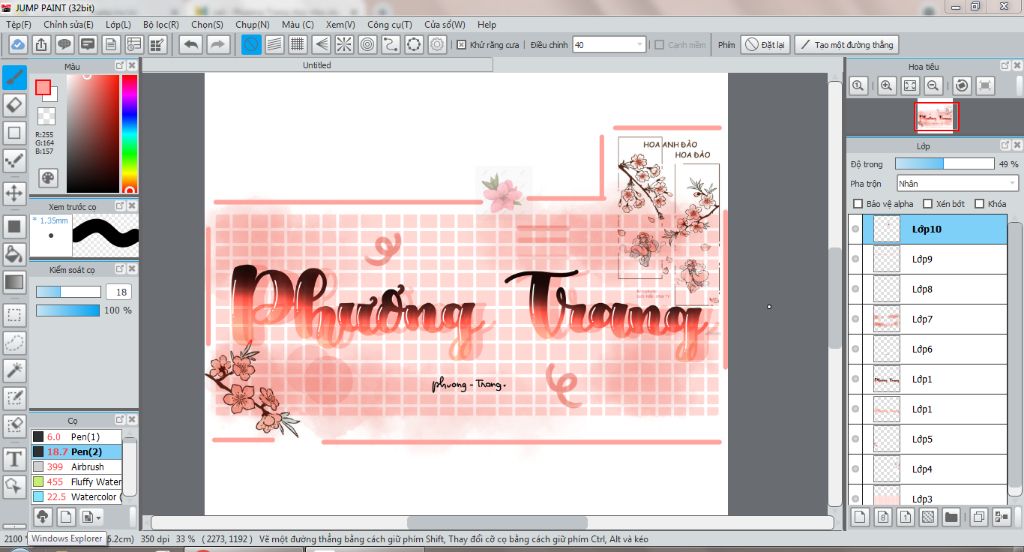The image size is (1024, 552).
Task: Click the cloud save icon in toolbar
Action: [18, 44]
